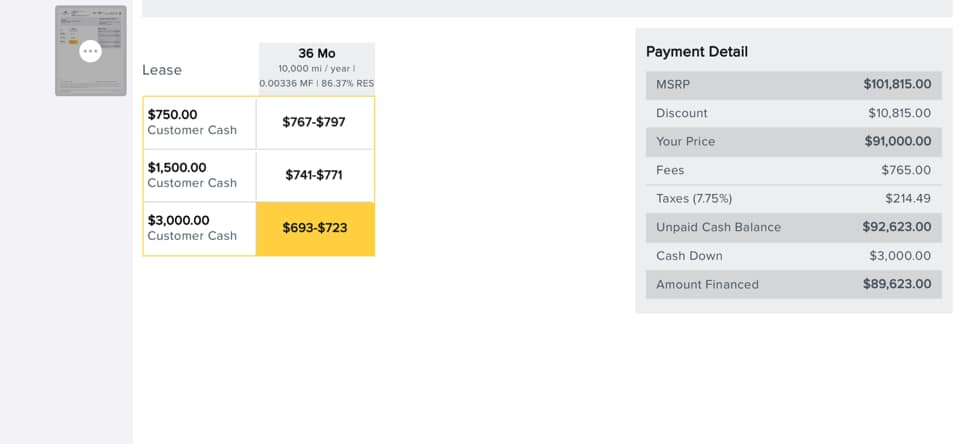Click the Amount Financed row
The image size is (960, 444).
point(793,284)
